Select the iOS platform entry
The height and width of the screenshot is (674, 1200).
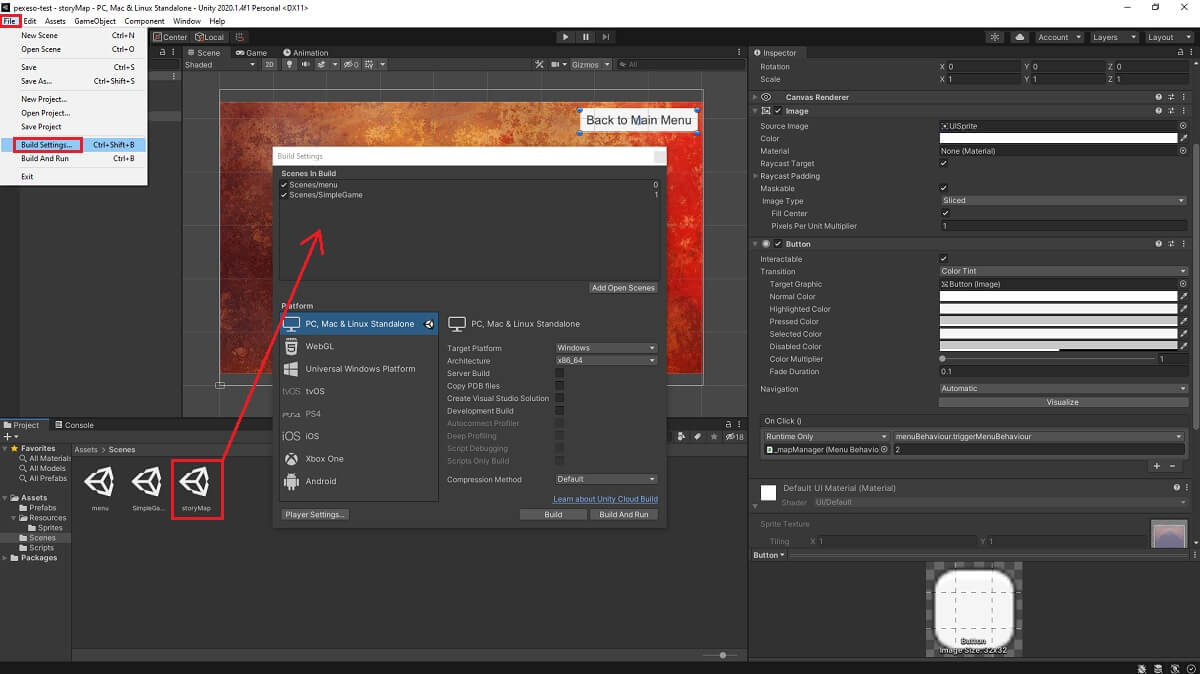tap(360, 436)
